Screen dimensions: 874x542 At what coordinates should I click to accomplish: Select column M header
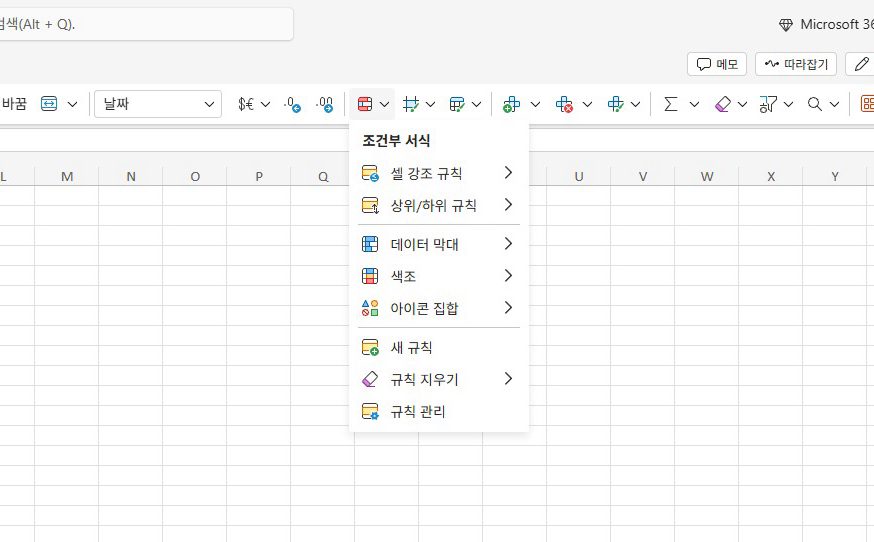[67, 176]
